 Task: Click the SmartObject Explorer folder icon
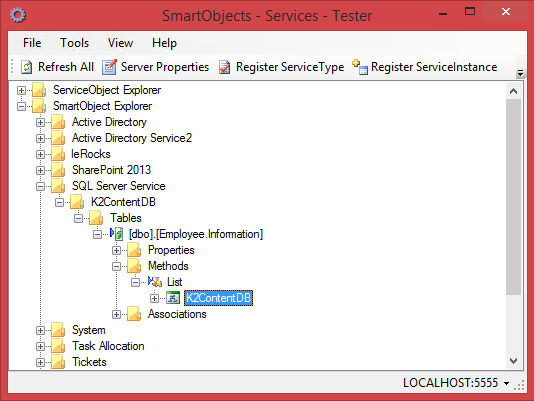click(39, 106)
